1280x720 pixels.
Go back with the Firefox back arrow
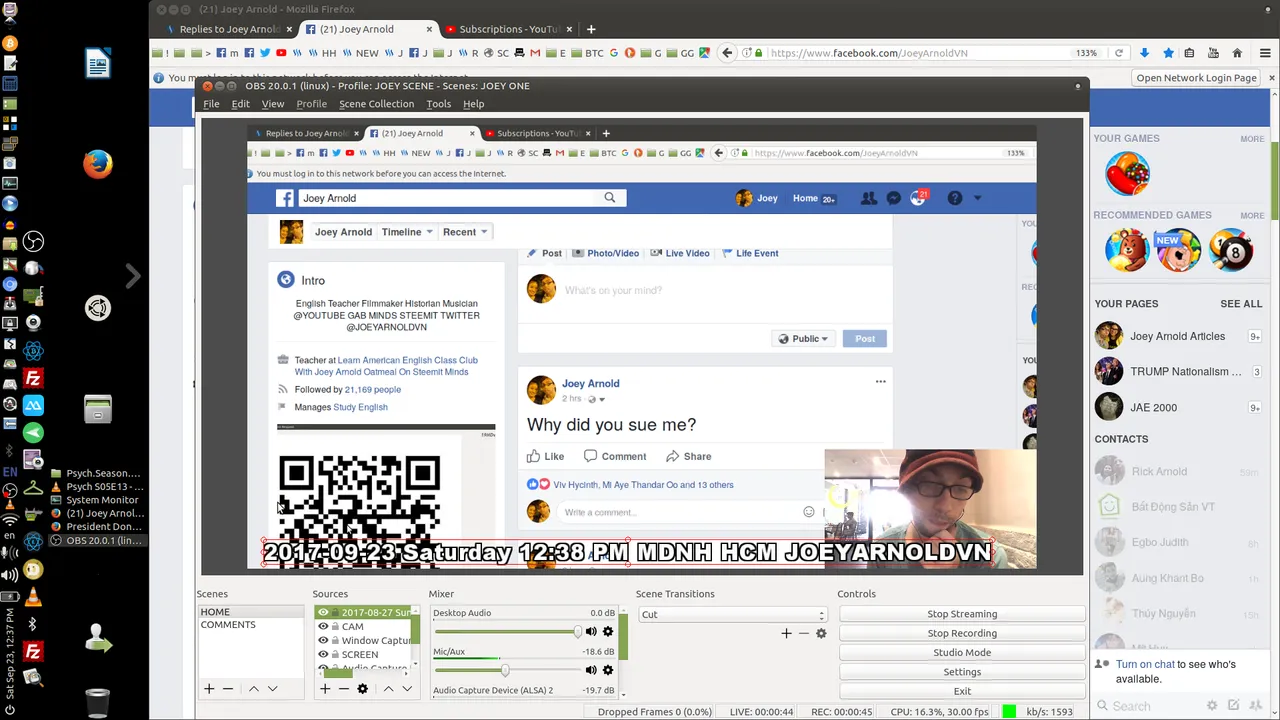(728, 53)
